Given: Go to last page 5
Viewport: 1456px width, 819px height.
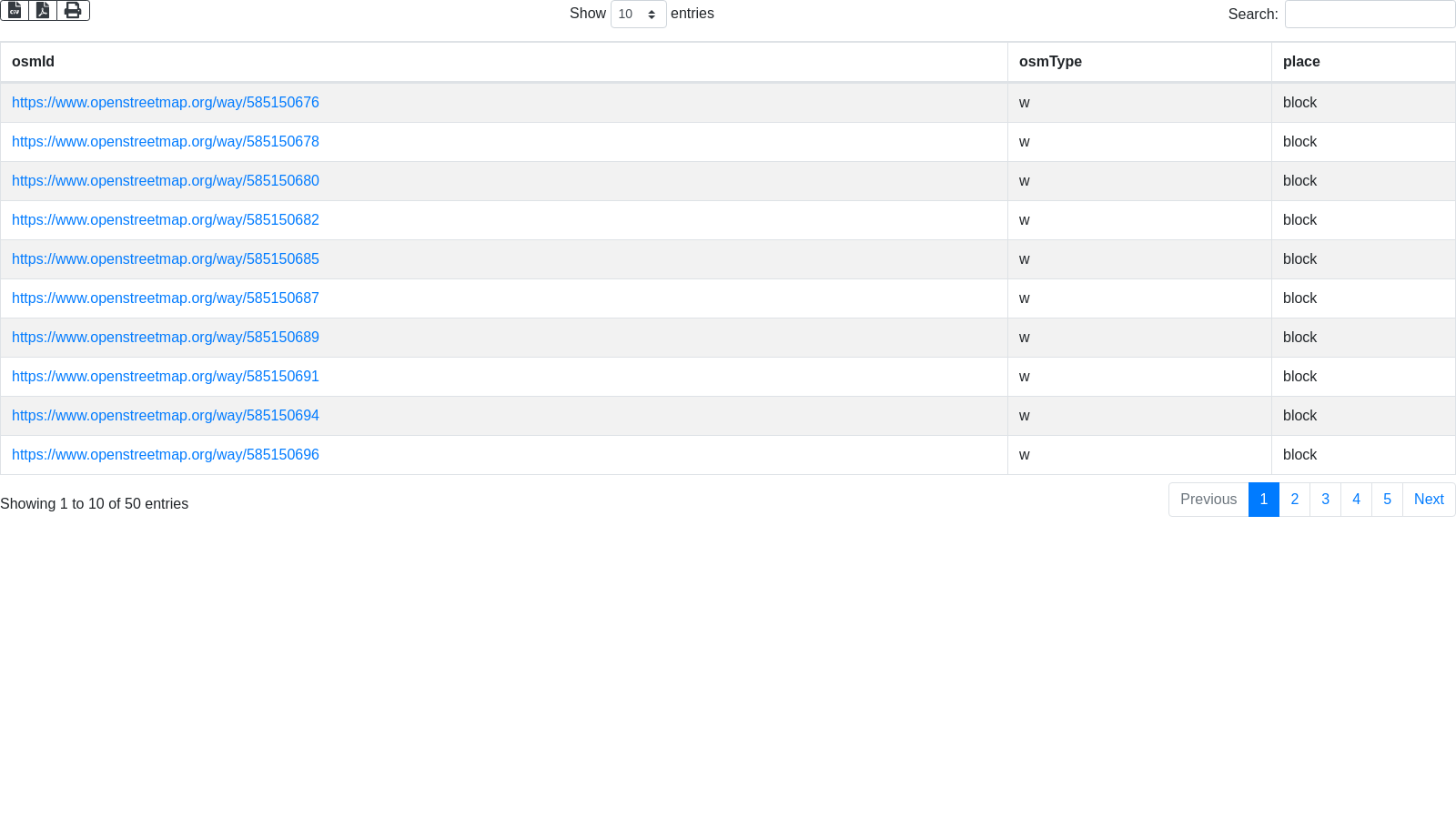Looking at the screenshot, I should (1387, 500).
